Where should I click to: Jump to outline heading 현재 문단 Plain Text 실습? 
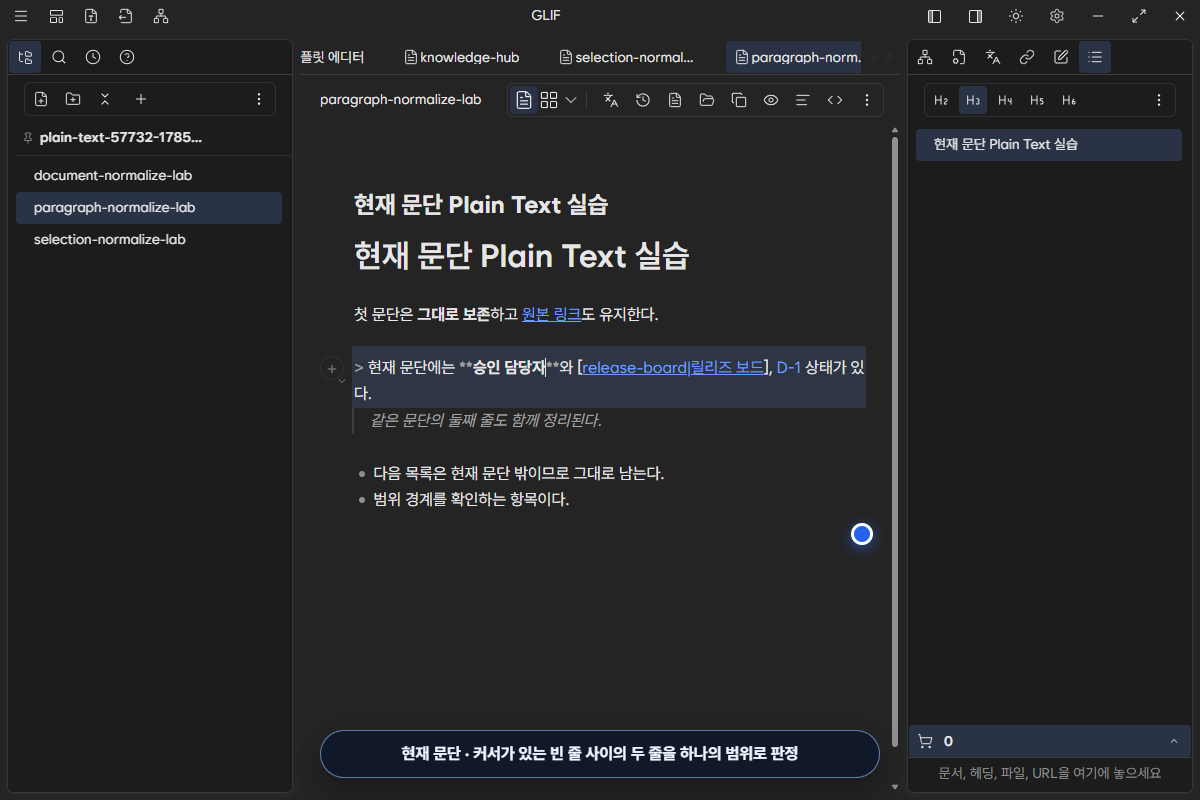[1049, 144]
